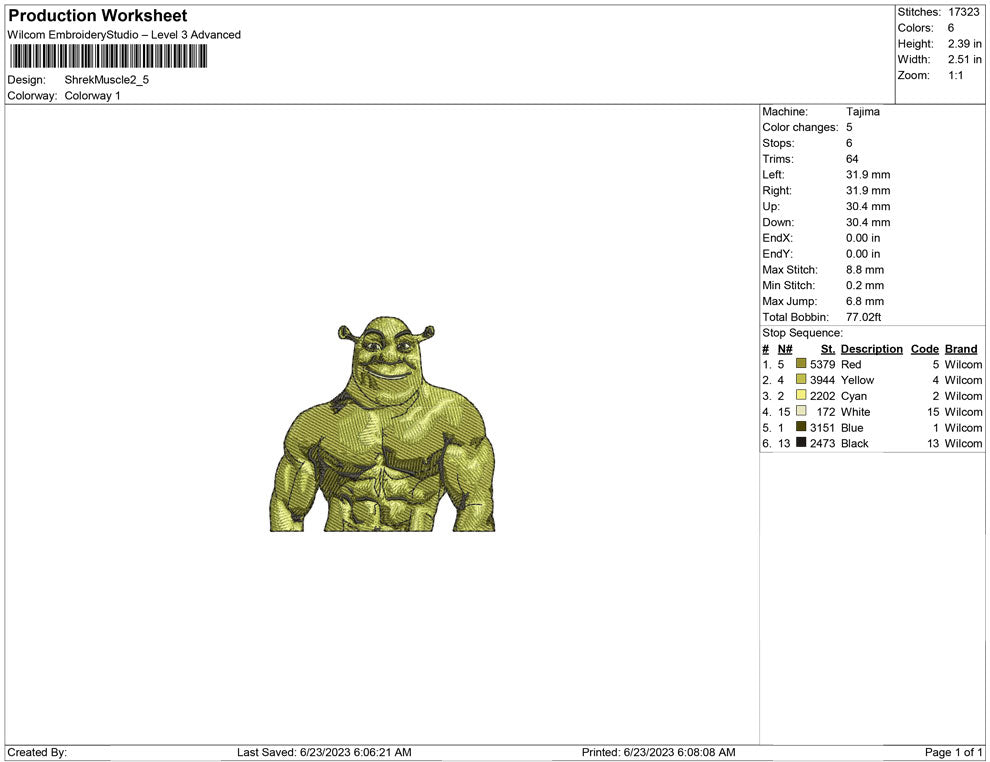
Task: Click stitch count "2473" in Black row
Action: (x=822, y=443)
